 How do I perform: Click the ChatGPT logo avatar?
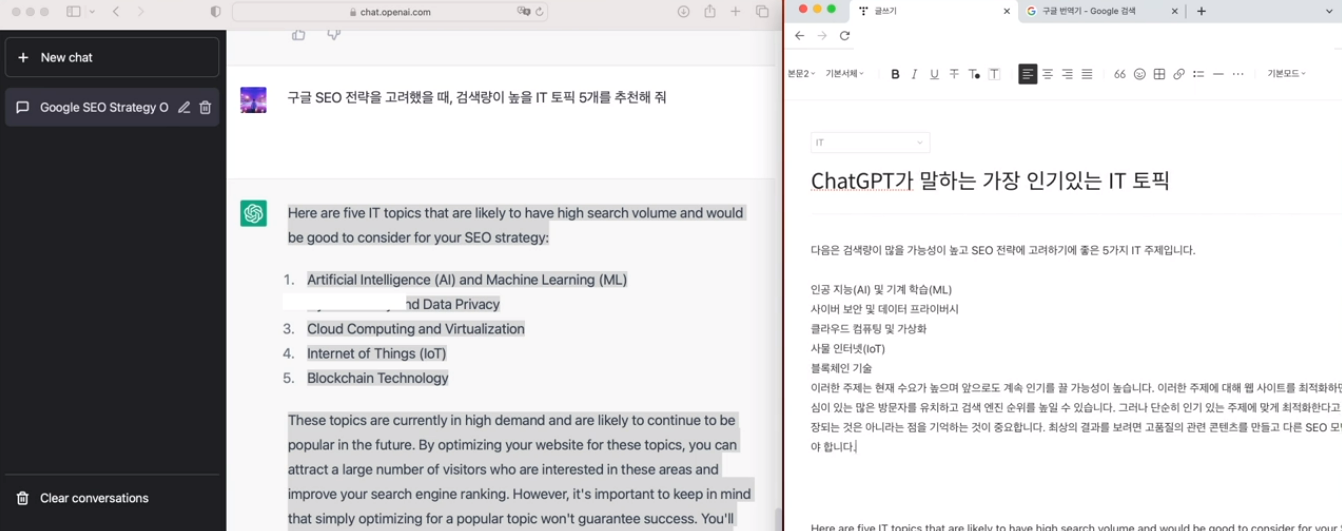[x=253, y=213]
